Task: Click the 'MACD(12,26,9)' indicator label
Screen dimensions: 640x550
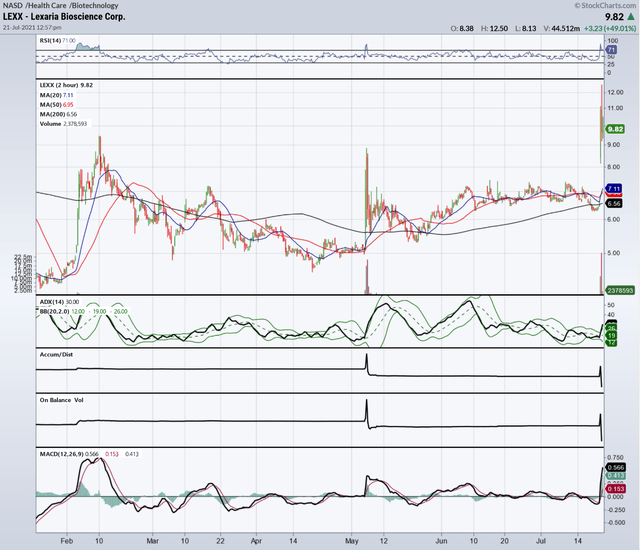Action: click(x=62, y=454)
